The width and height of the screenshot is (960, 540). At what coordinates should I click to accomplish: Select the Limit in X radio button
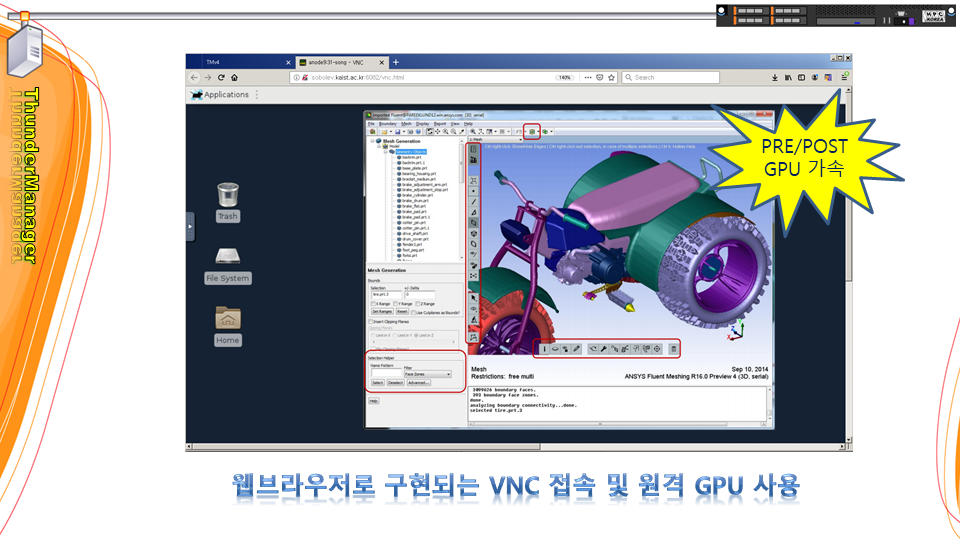pos(373,336)
